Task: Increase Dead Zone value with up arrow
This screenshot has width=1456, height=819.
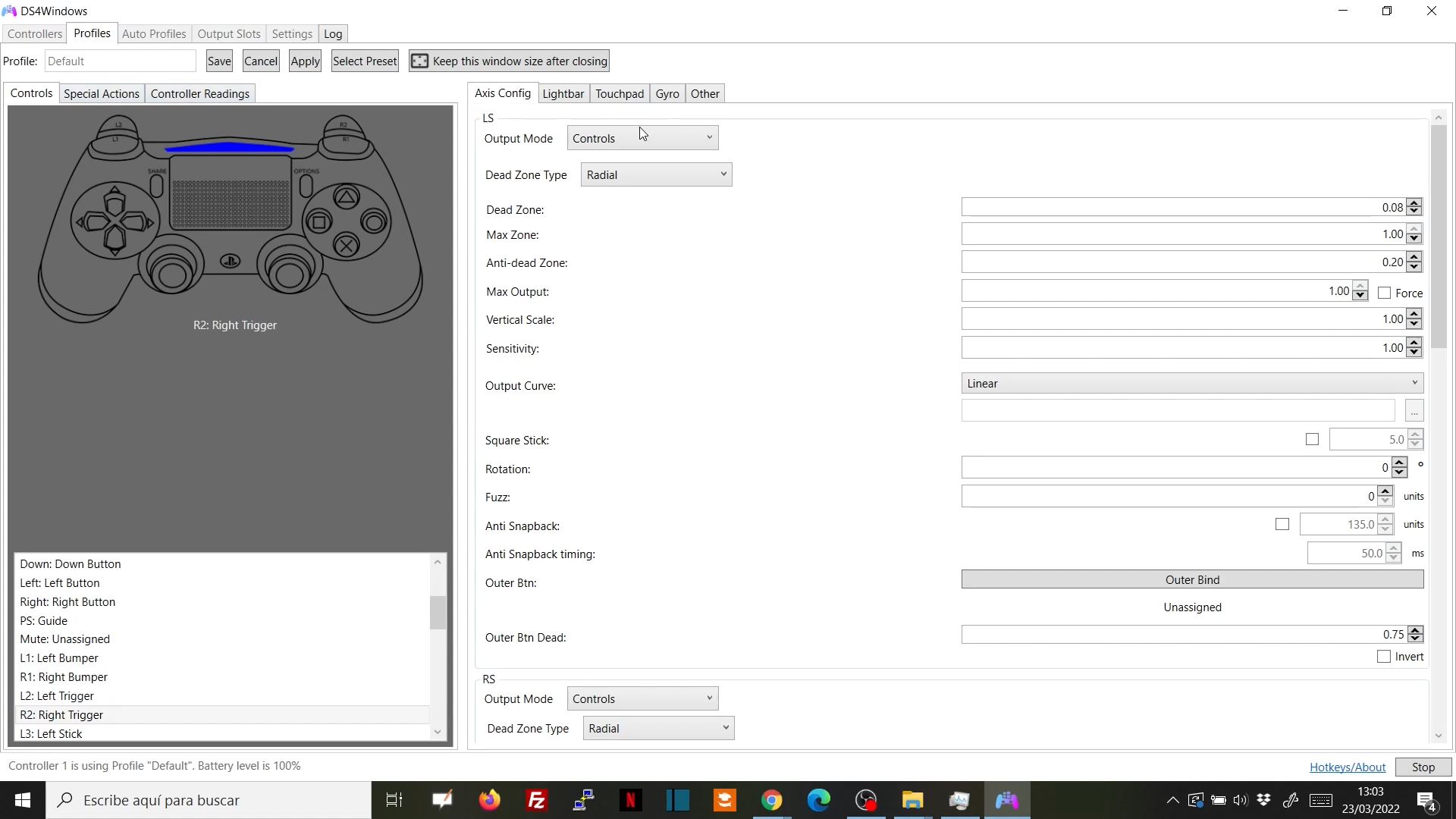Action: (x=1414, y=203)
